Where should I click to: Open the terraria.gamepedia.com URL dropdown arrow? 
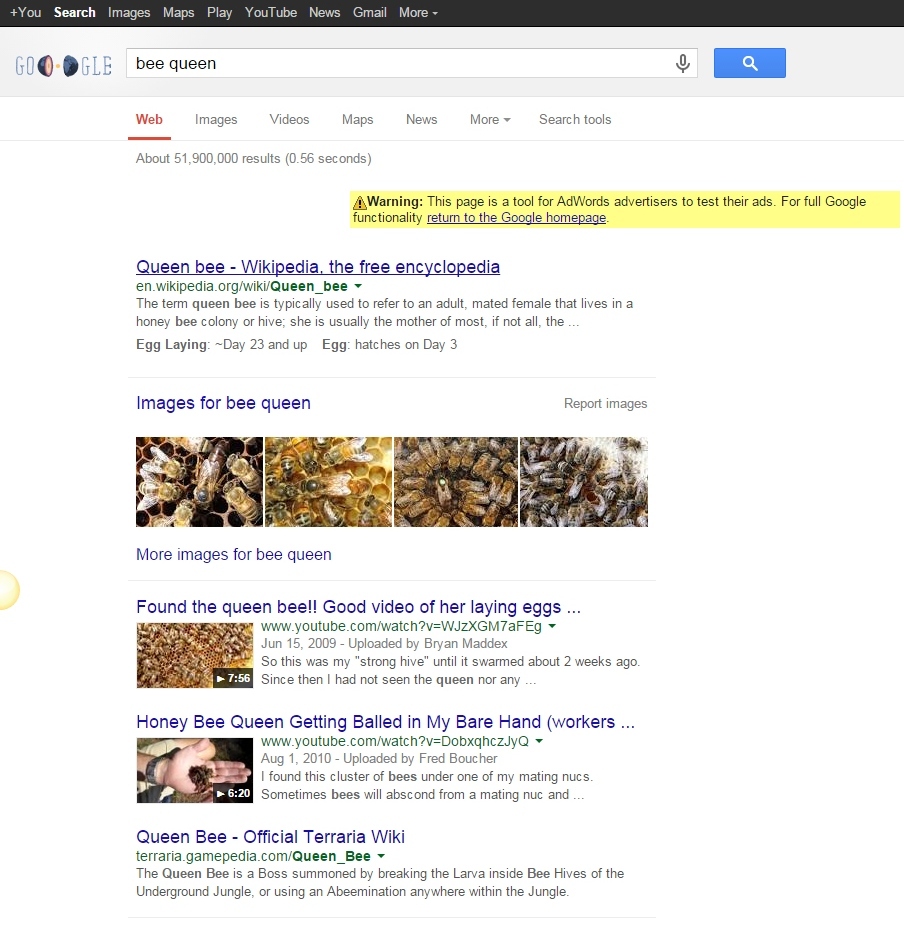click(381, 856)
